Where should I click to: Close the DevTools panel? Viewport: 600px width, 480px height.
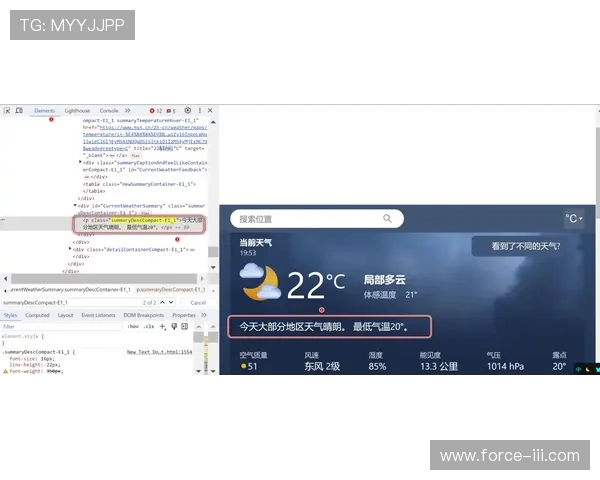(x=210, y=110)
